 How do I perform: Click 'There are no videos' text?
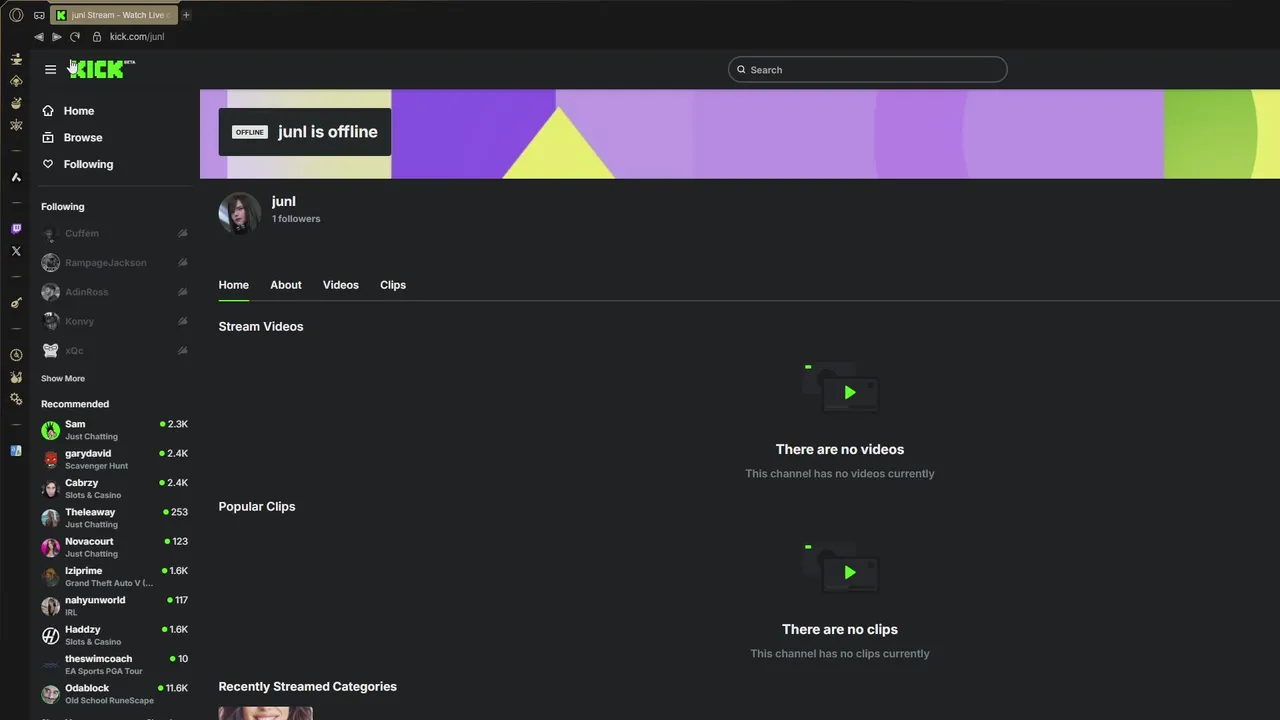(840, 450)
